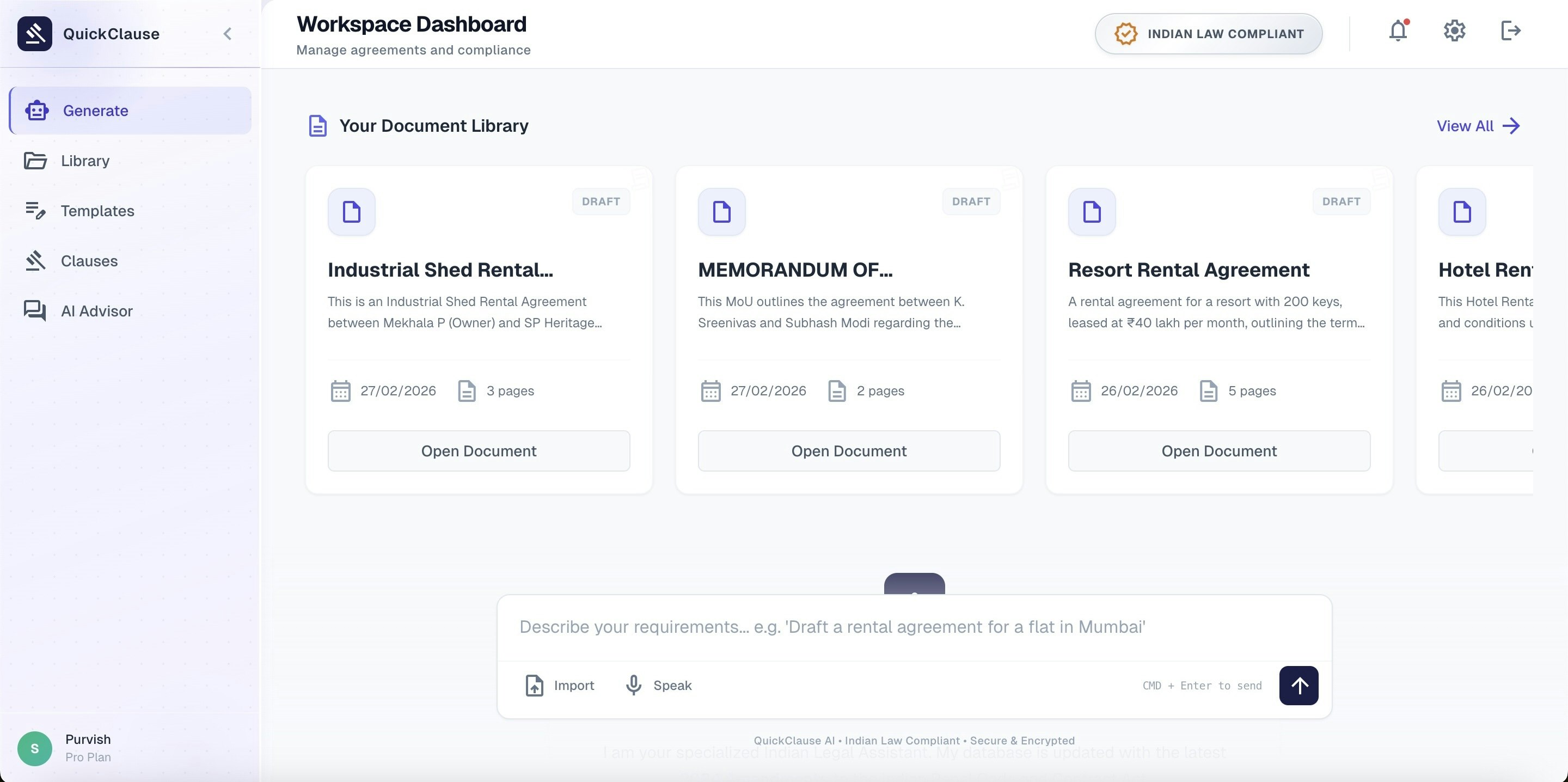This screenshot has height=782, width=1568.
Task: Collapse the sidebar with the chevron
Action: coord(228,34)
